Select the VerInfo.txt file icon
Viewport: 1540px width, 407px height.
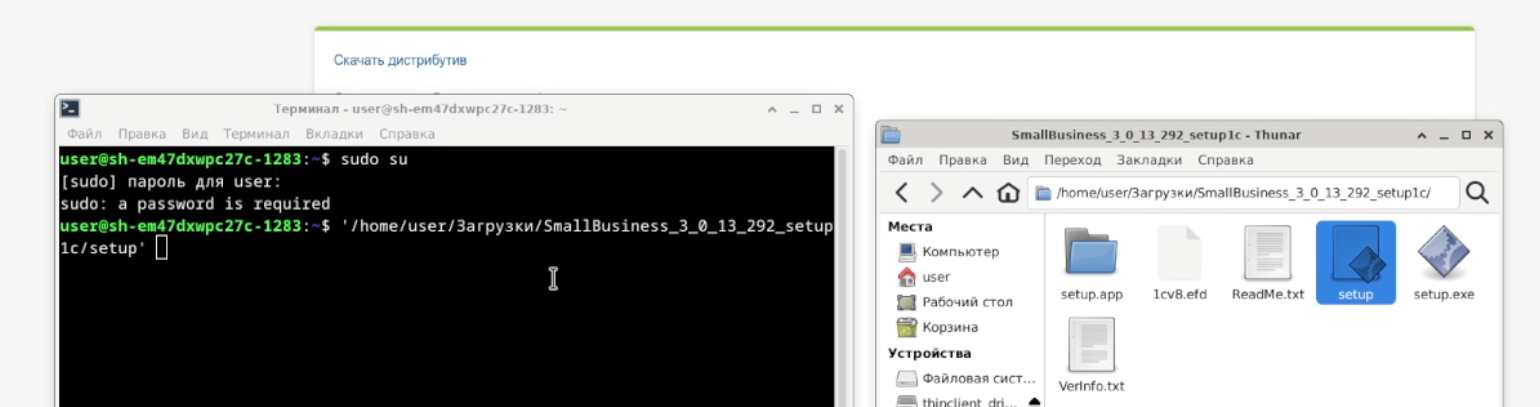[1092, 345]
